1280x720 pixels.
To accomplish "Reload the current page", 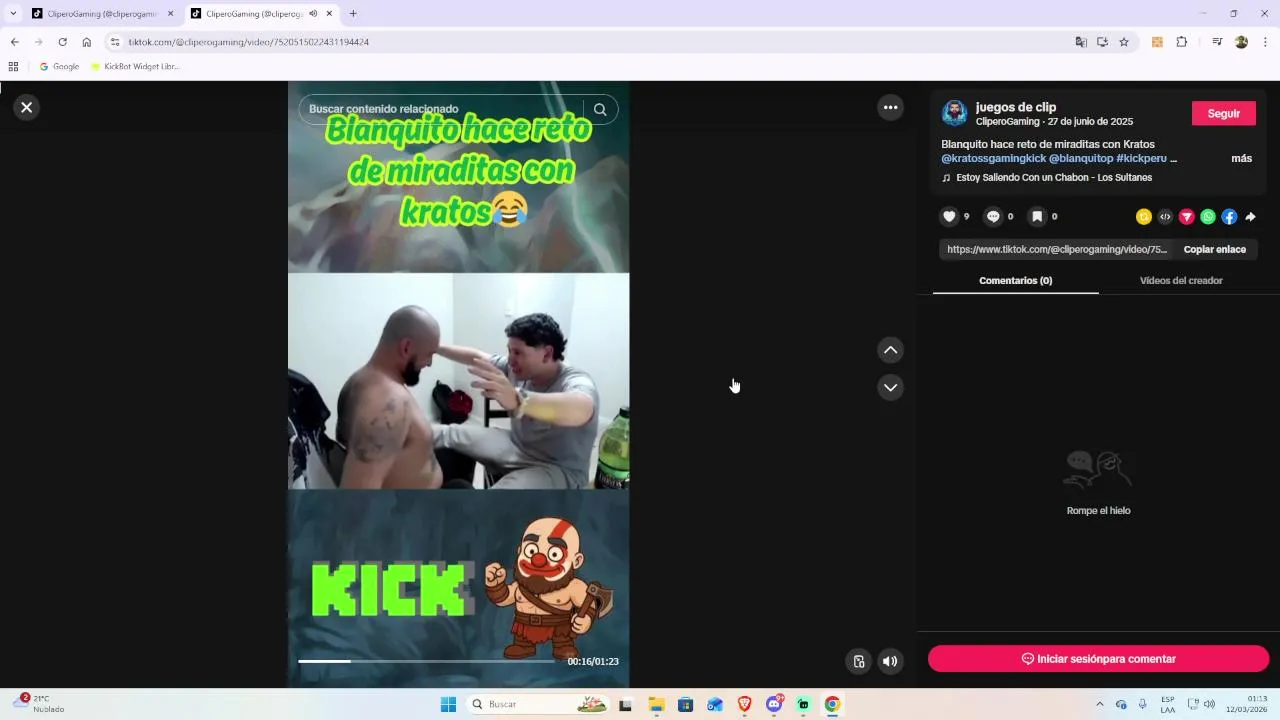I will tap(62, 42).
